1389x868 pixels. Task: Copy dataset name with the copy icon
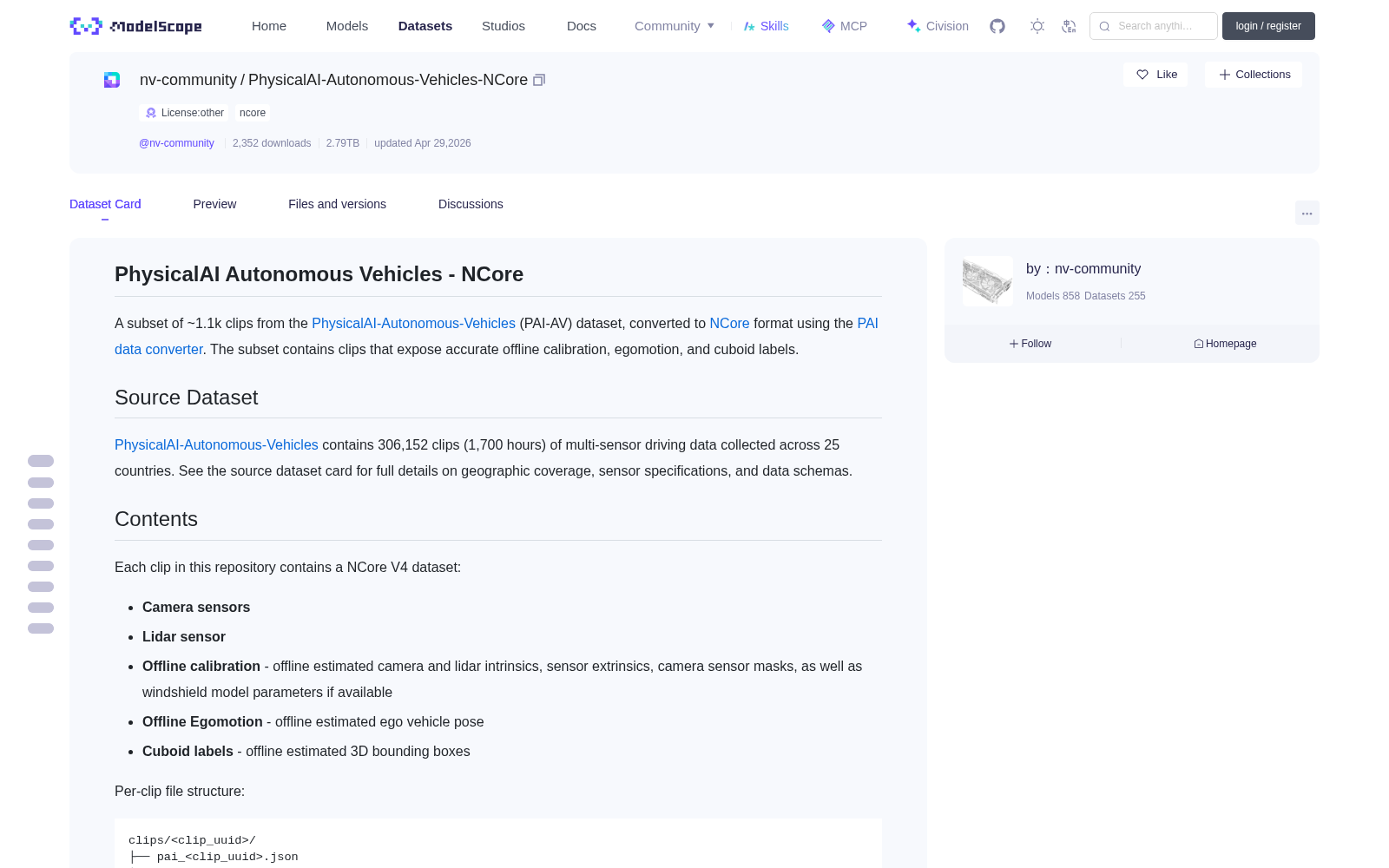click(539, 80)
